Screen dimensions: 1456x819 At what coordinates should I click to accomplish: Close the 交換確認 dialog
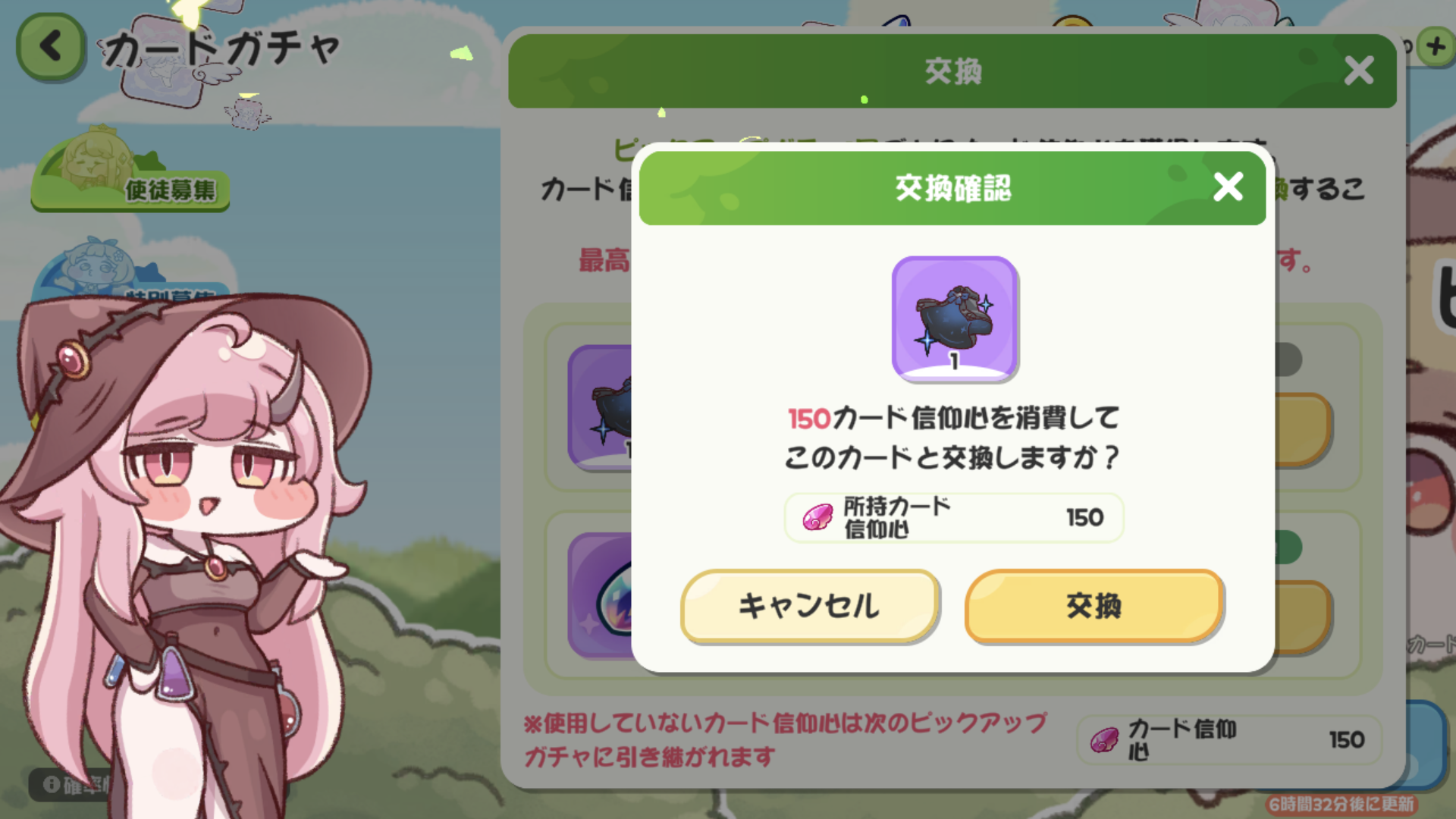1228,187
